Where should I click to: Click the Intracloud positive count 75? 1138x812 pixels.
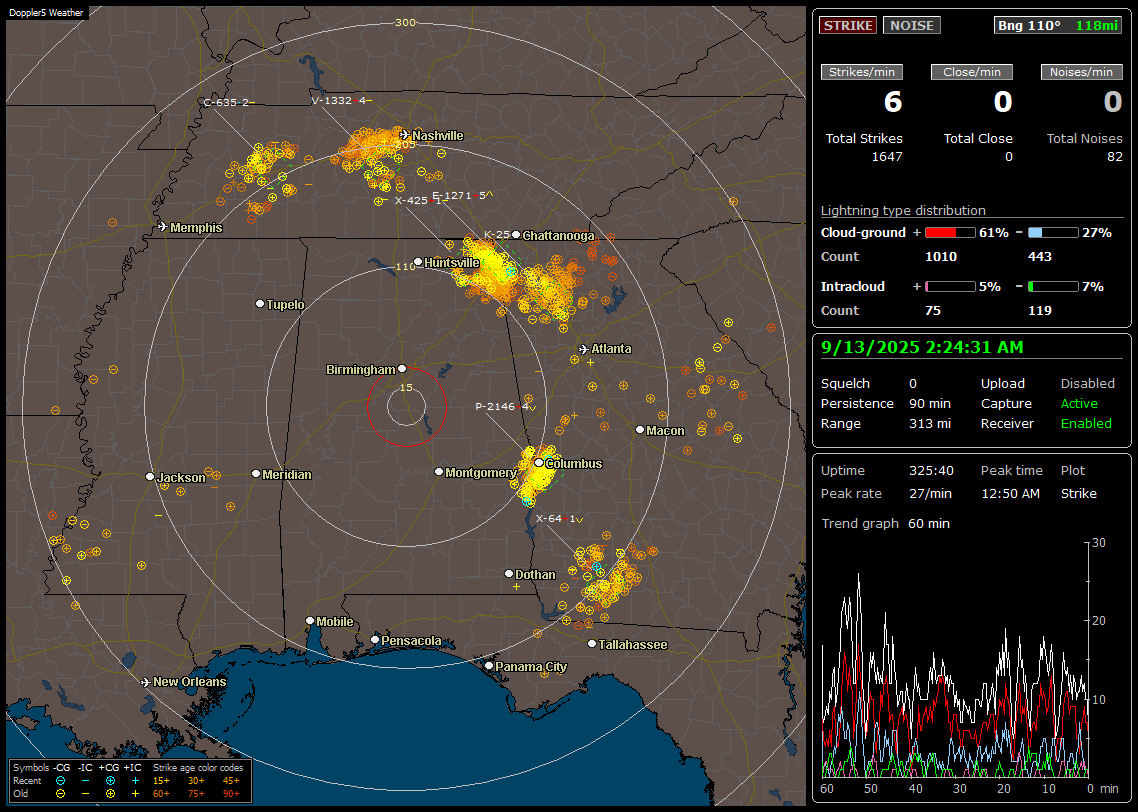(x=933, y=310)
